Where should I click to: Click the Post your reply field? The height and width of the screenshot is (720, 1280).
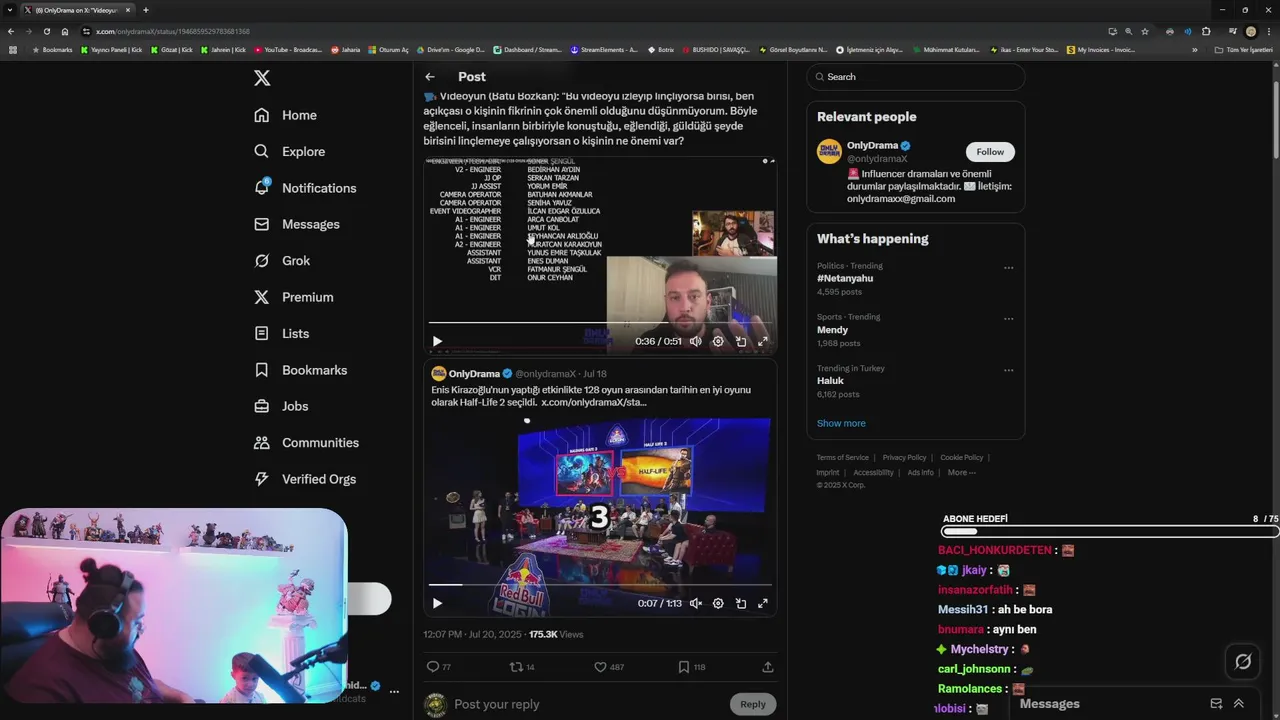pyautogui.click(x=590, y=704)
